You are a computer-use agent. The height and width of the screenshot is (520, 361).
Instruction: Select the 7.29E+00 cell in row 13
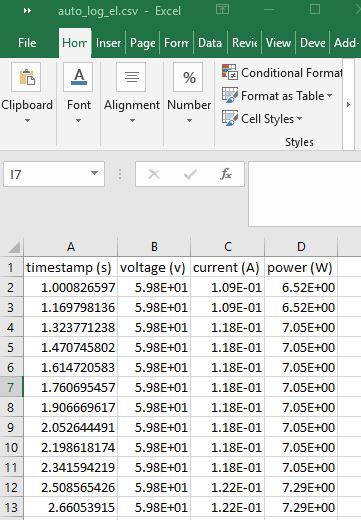(301, 507)
